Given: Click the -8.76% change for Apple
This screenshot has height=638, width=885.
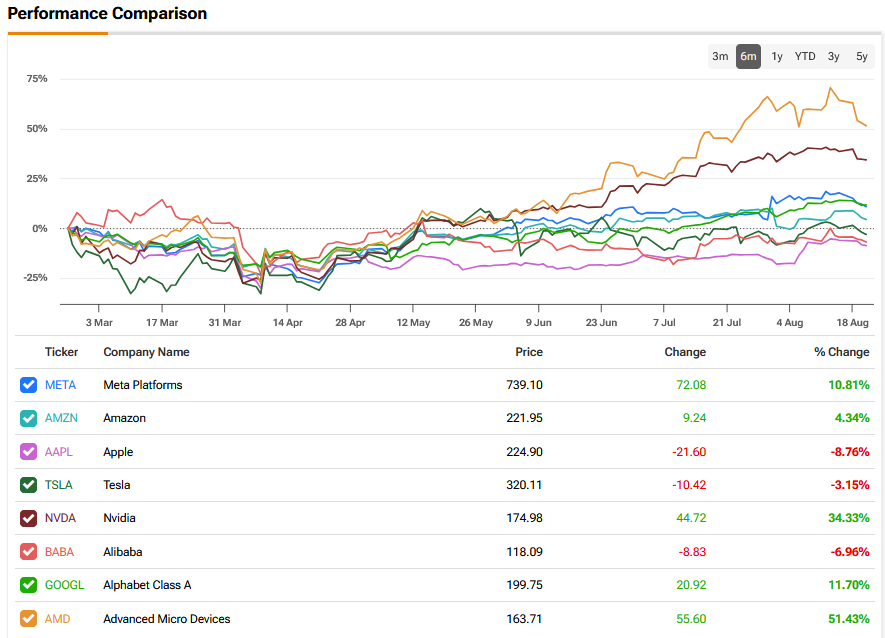Looking at the screenshot, I should tap(850, 452).
